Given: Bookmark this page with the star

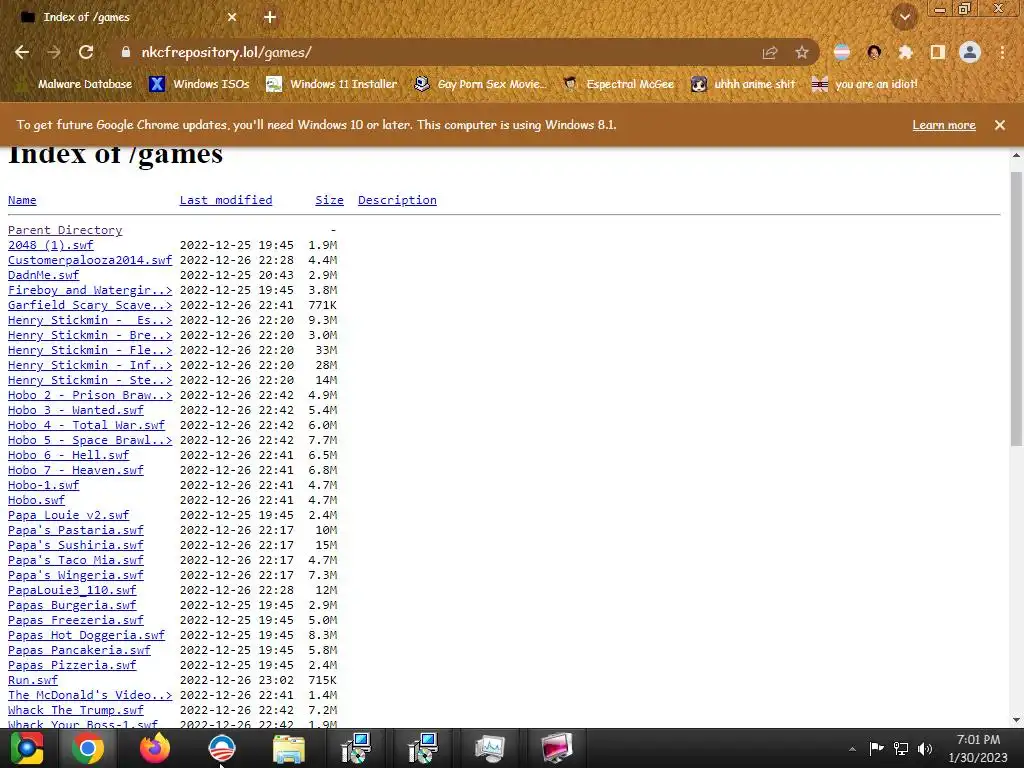Looking at the screenshot, I should coord(802,52).
